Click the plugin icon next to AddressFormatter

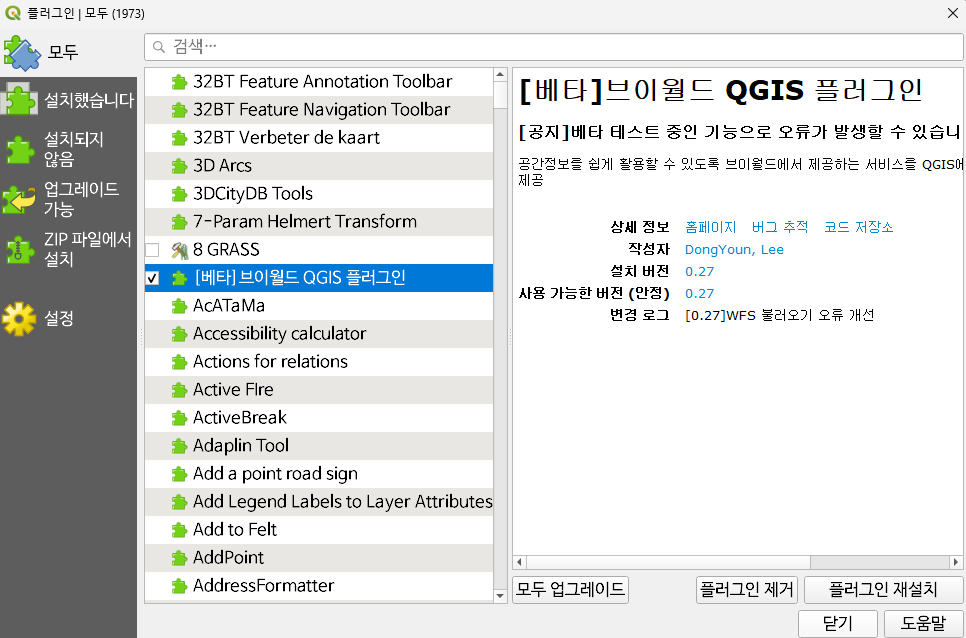tap(179, 586)
